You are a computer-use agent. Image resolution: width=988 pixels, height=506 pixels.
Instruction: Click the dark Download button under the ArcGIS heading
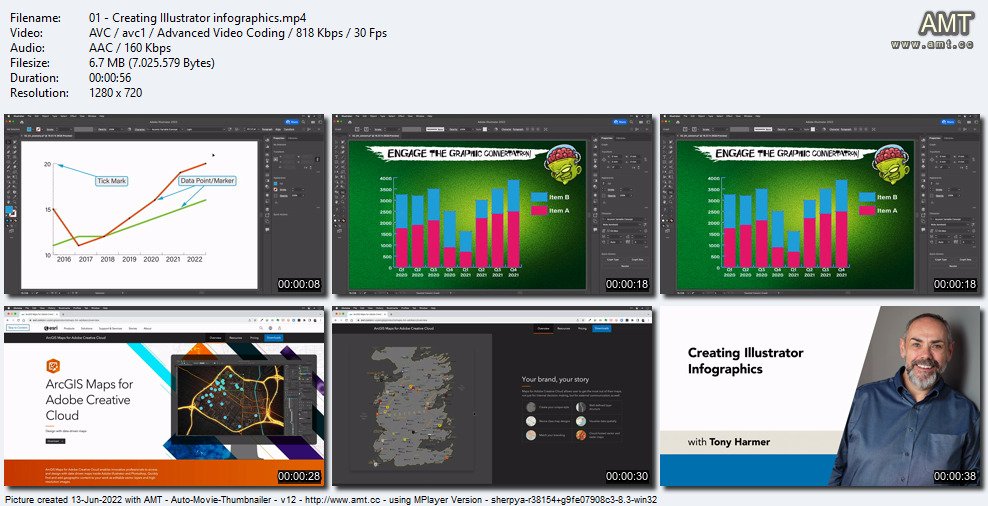[x=55, y=442]
